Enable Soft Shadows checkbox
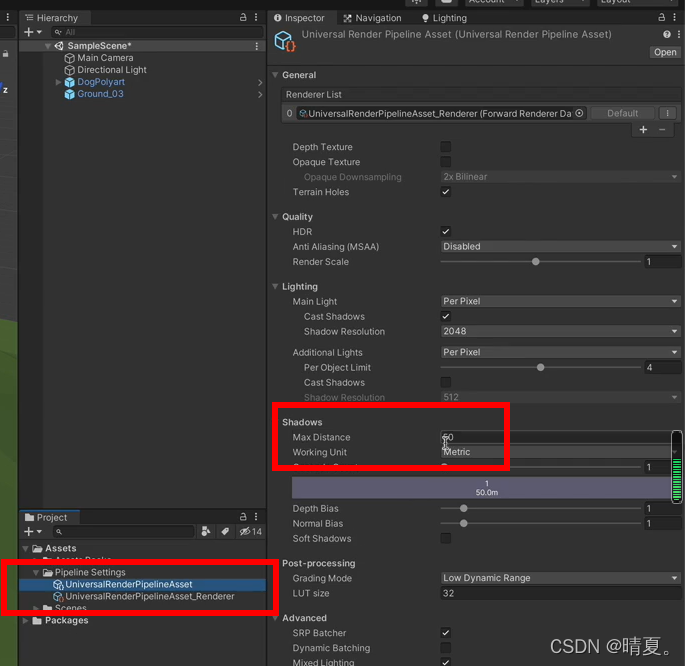 tap(446, 538)
